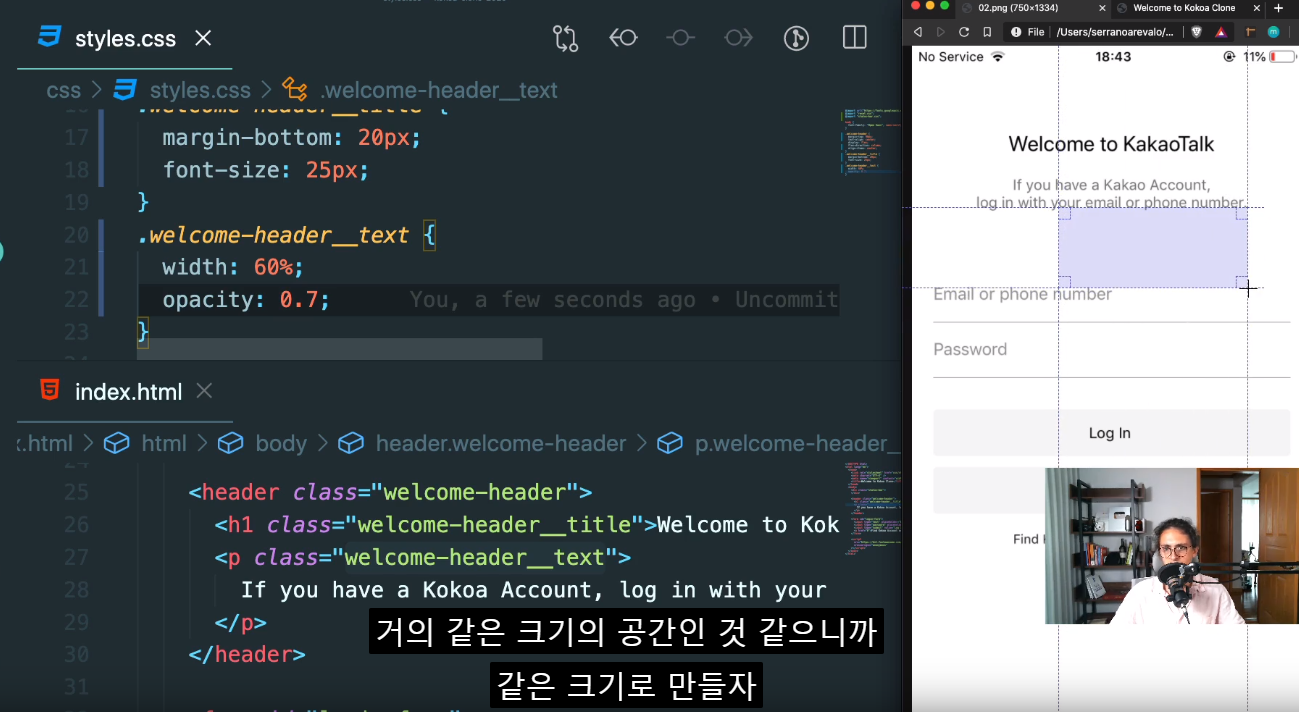Click the cube icon before body breadcrumb

(231, 443)
